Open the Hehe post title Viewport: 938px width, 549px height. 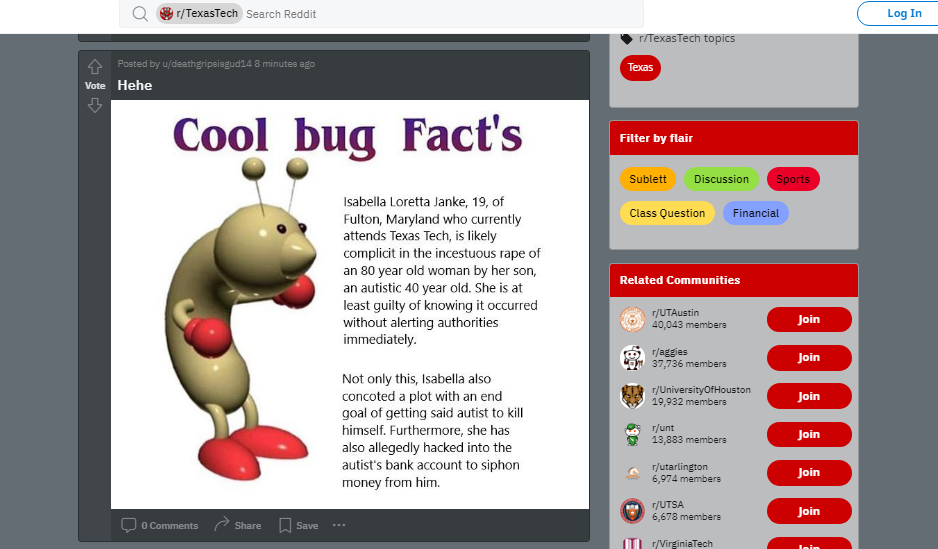(x=135, y=86)
